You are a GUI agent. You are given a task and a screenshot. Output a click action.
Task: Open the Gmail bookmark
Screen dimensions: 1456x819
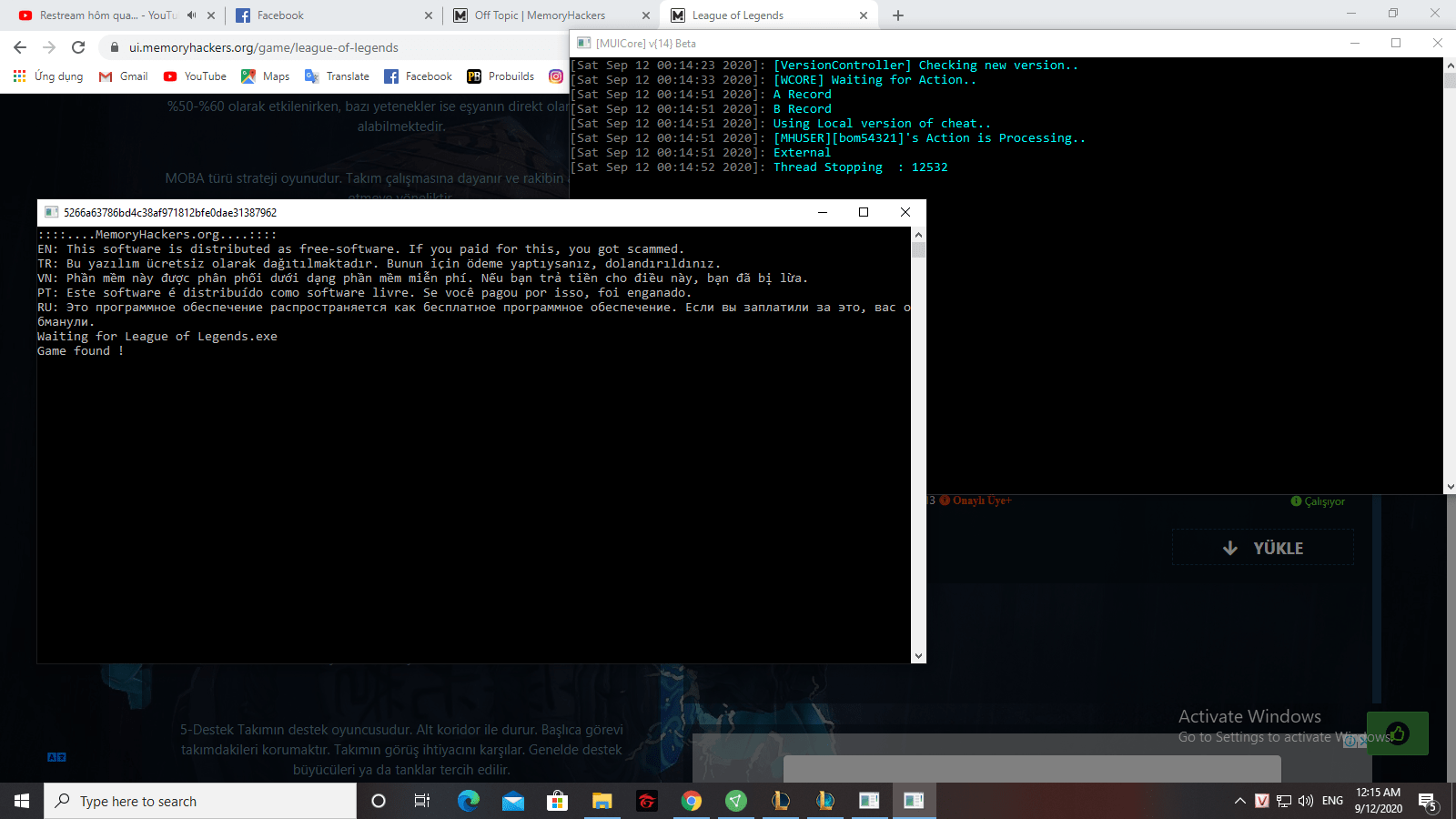[x=123, y=76]
